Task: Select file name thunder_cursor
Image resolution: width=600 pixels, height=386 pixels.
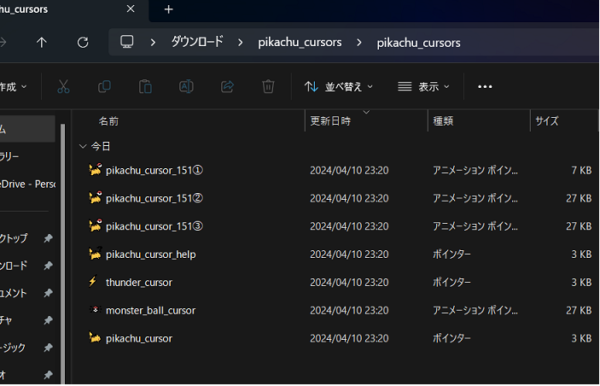Action: pyautogui.click(x=139, y=282)
